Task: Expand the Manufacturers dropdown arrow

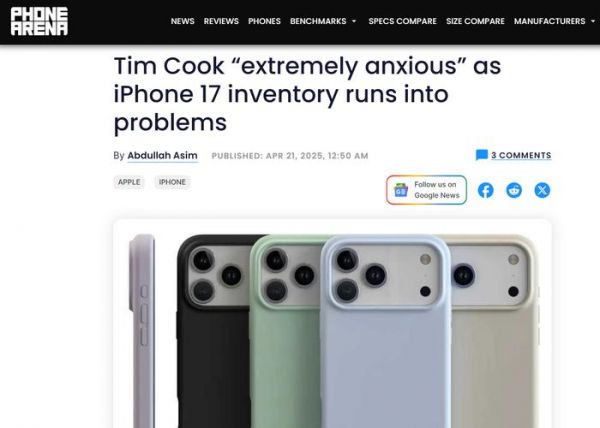Action: [x=593, y=21]
